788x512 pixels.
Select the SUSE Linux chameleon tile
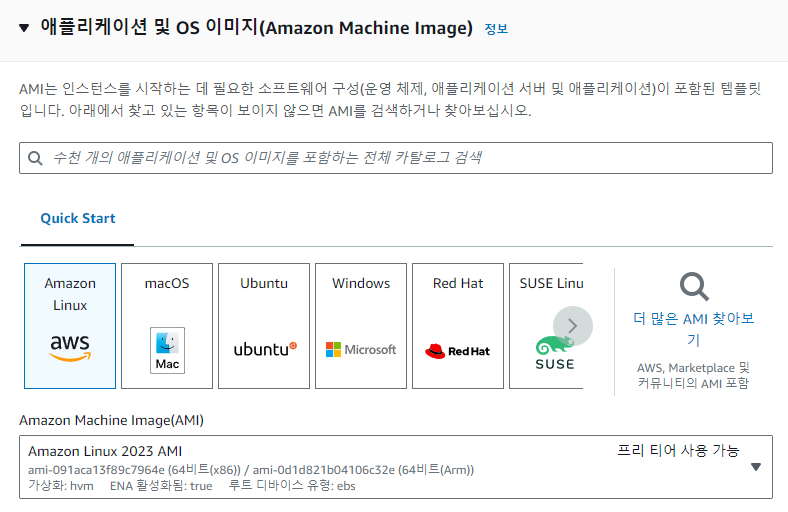click(546, 326)
